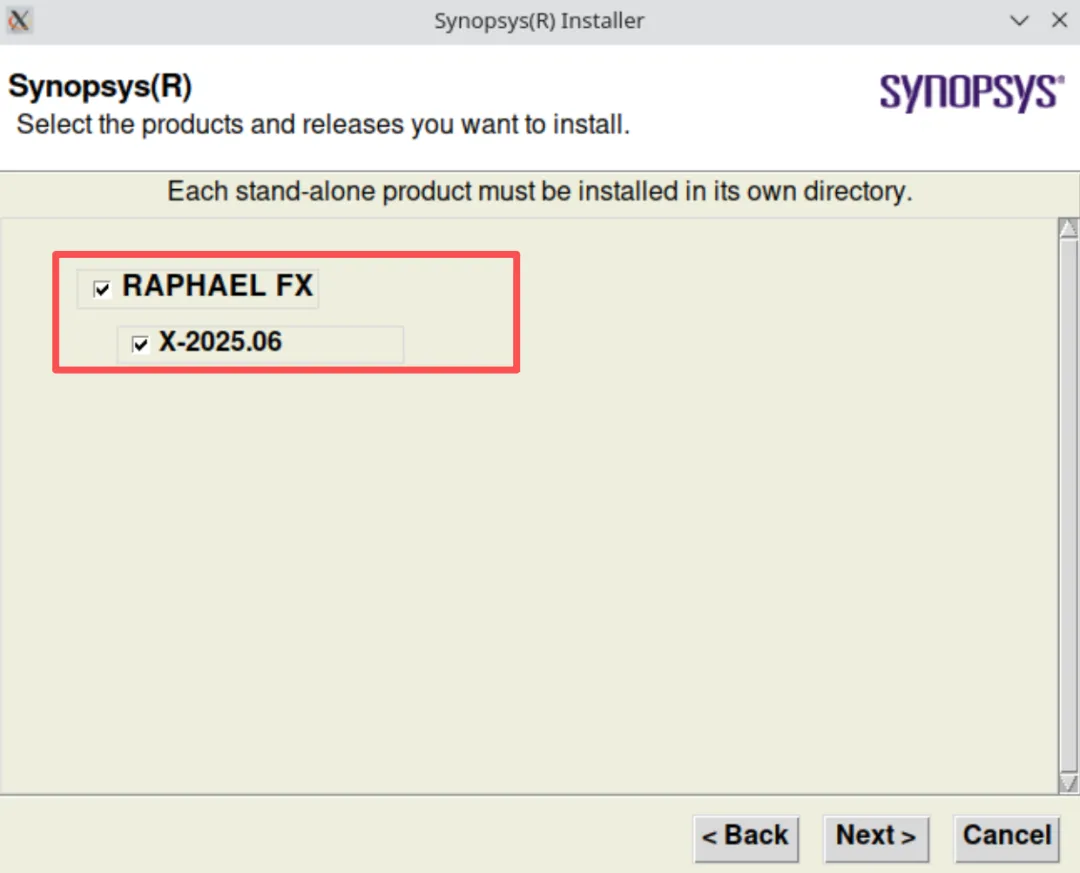
Task: Toggle the X-2025.06 release checkbox
Action: click(140, 344)
